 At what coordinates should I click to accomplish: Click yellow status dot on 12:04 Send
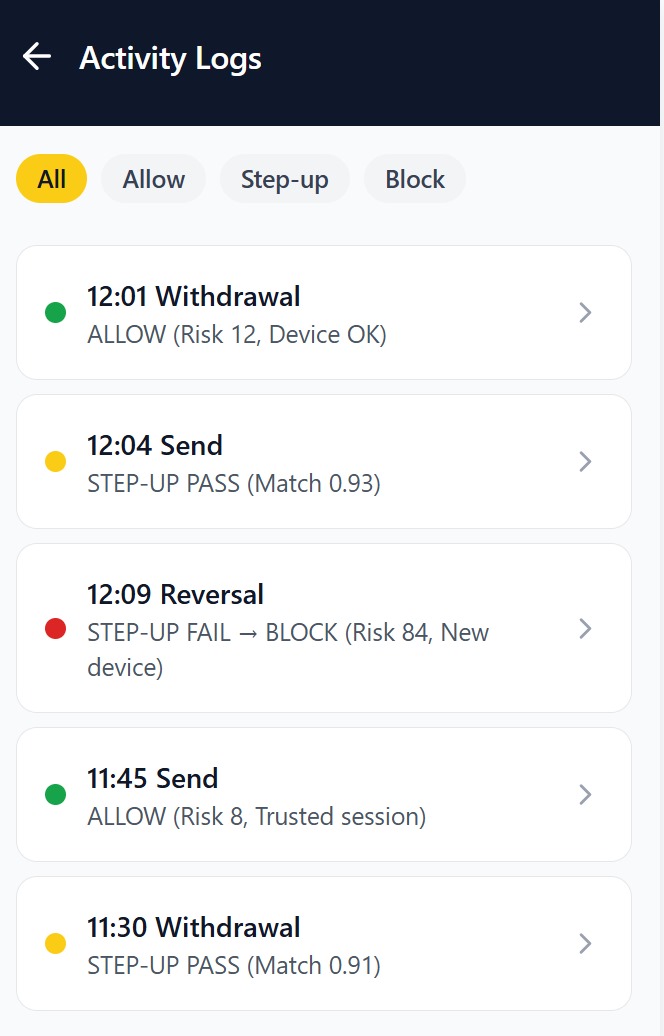(x=56, y=462)
